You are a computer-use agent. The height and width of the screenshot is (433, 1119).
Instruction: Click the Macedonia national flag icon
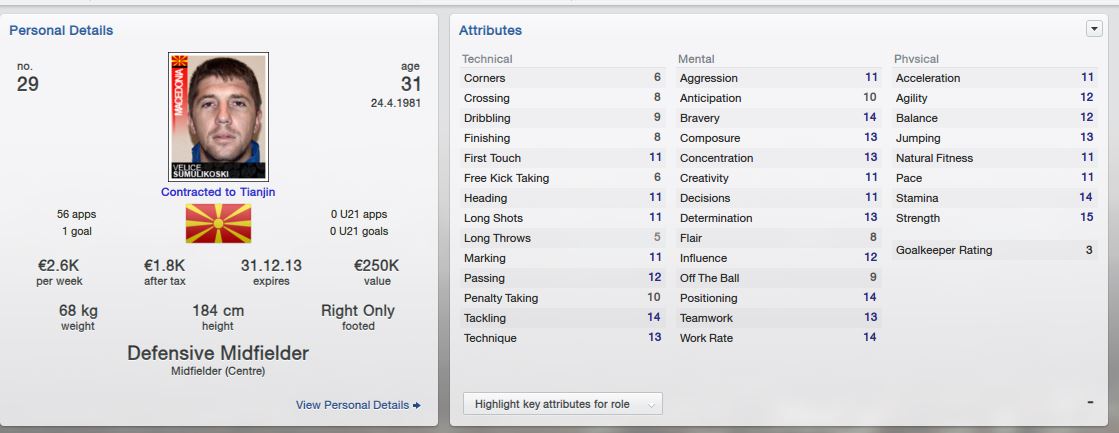tap(218, 223)
